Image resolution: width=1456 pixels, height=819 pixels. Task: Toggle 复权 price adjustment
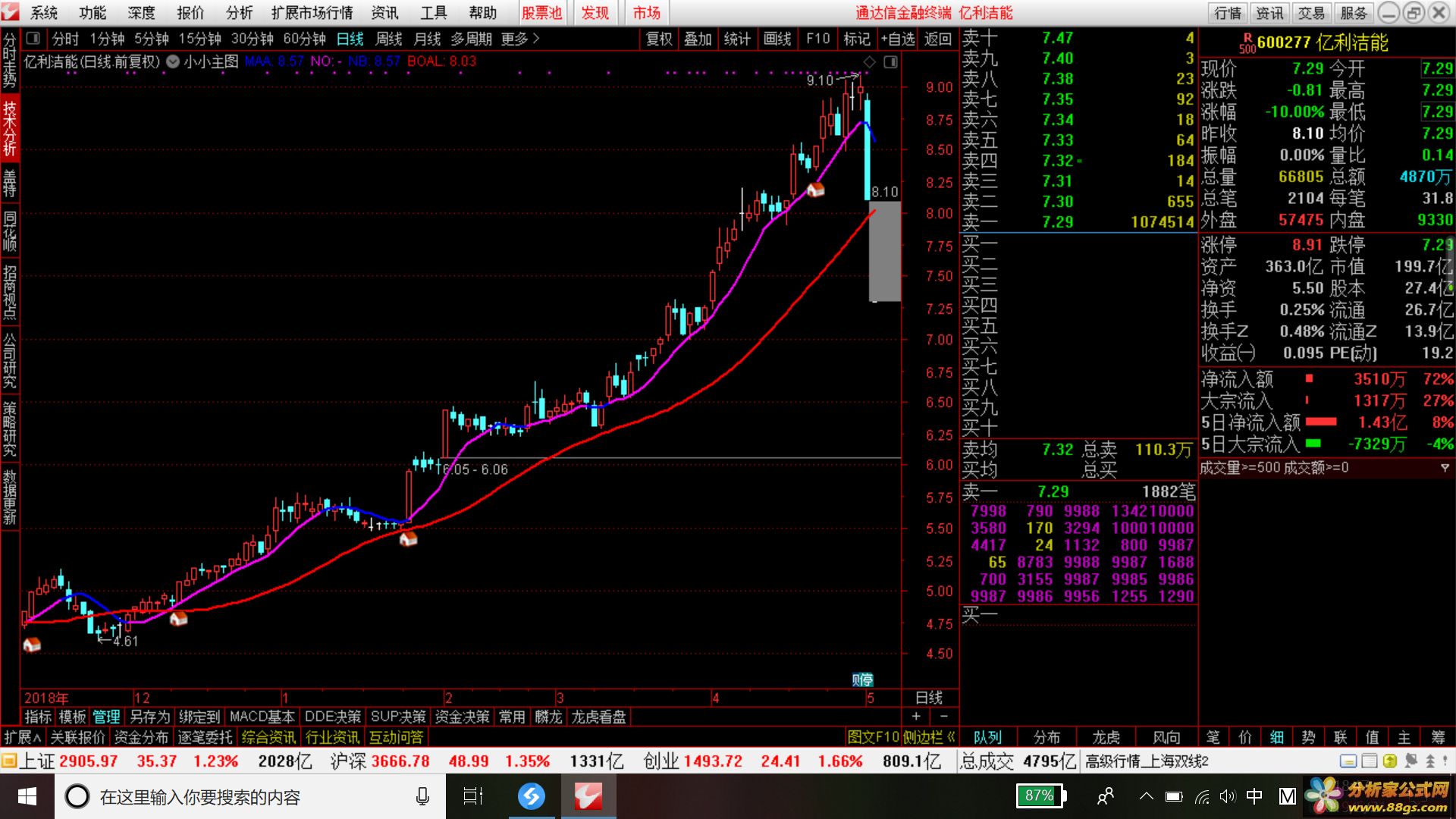(658, 39)
